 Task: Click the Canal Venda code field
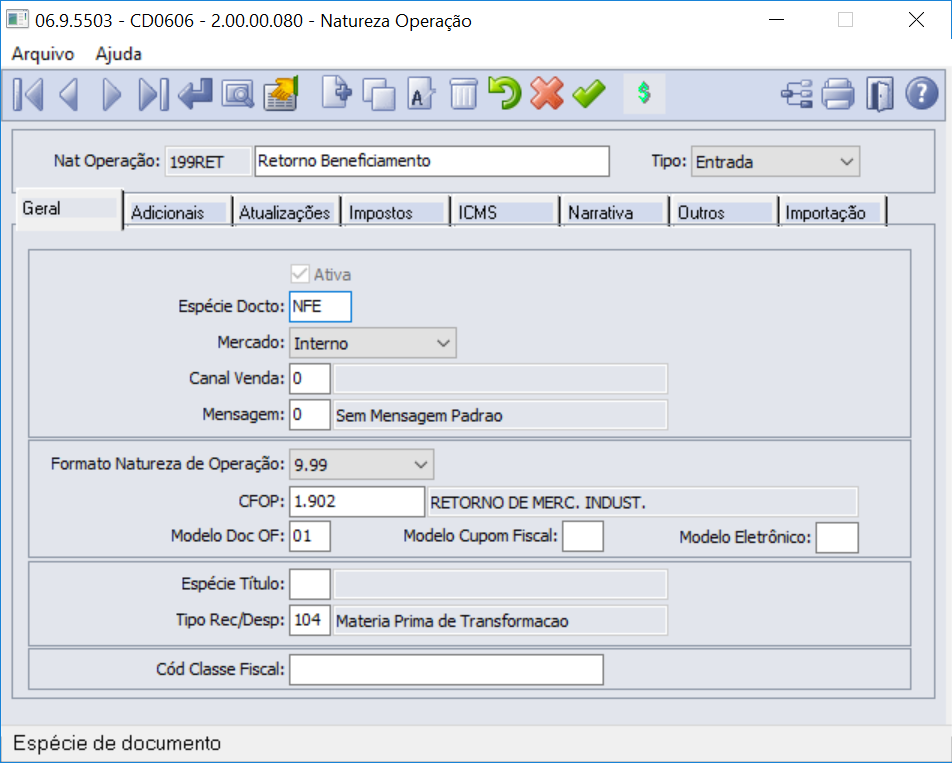pos(310,379)
